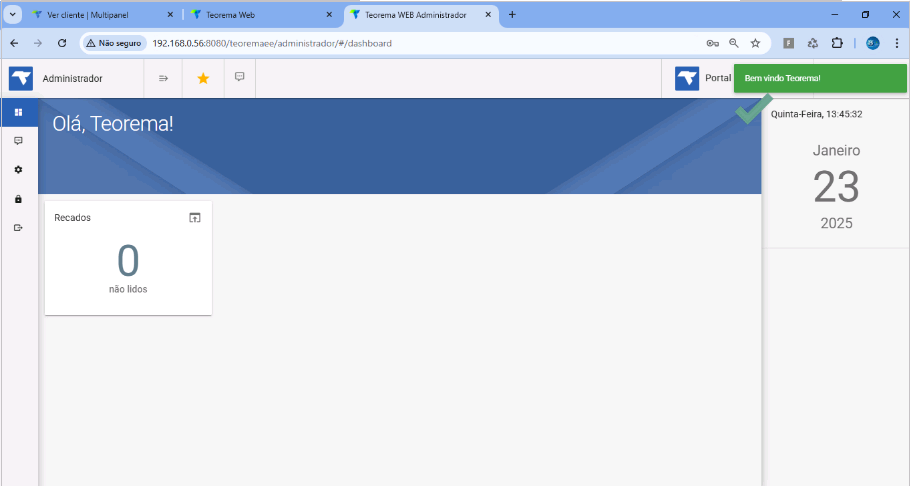
Task: Click the Teorema logo beside Portal
Action: pyautogui.click(x=687, y=78)
